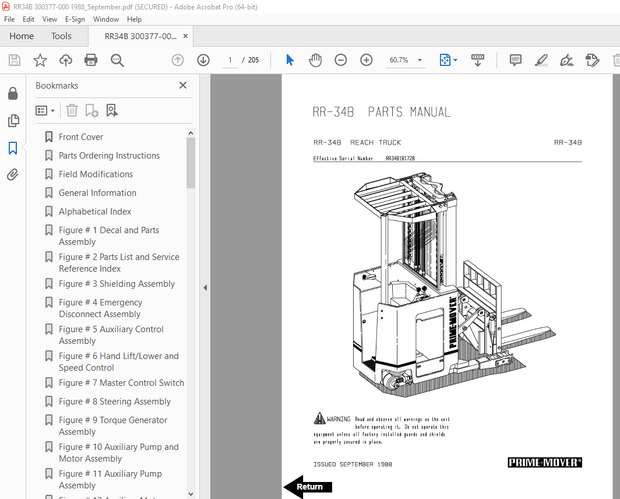Go to next page arrow
The image size is (620, 499).
pyautogui.click(x=203, y=60)
